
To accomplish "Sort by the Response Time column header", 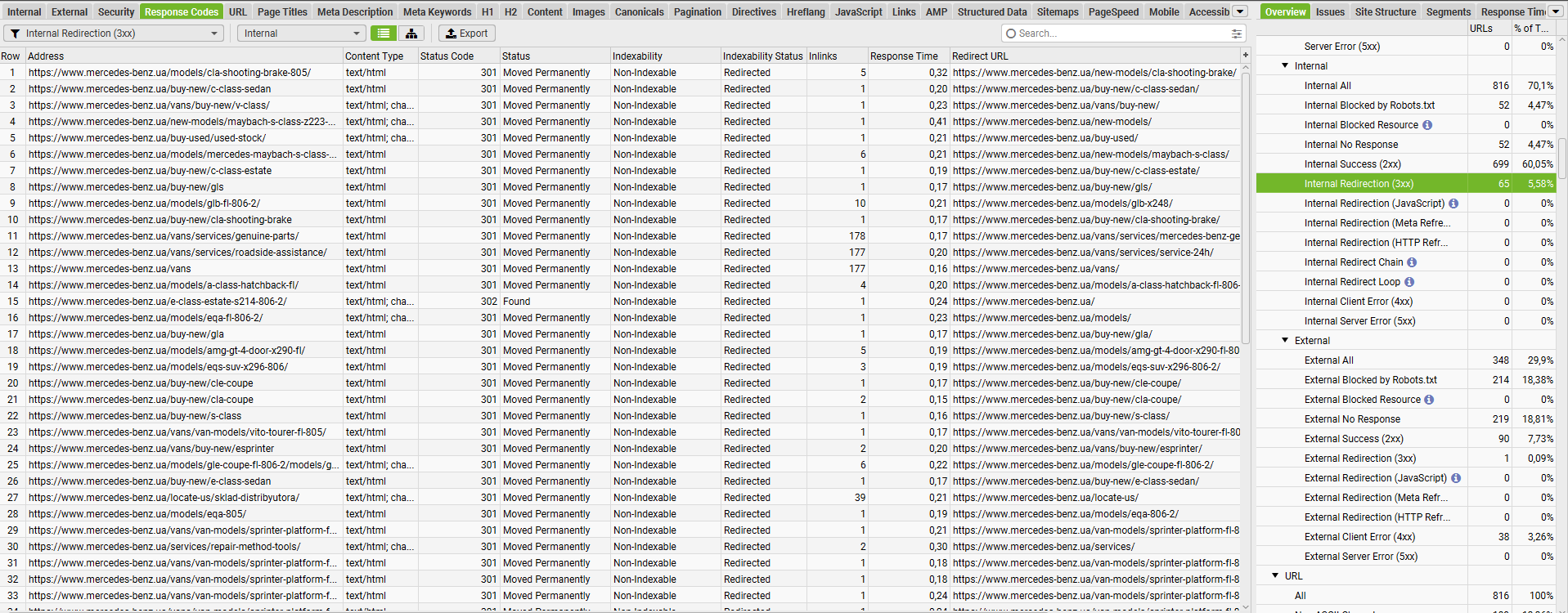I will coord(908,56).
